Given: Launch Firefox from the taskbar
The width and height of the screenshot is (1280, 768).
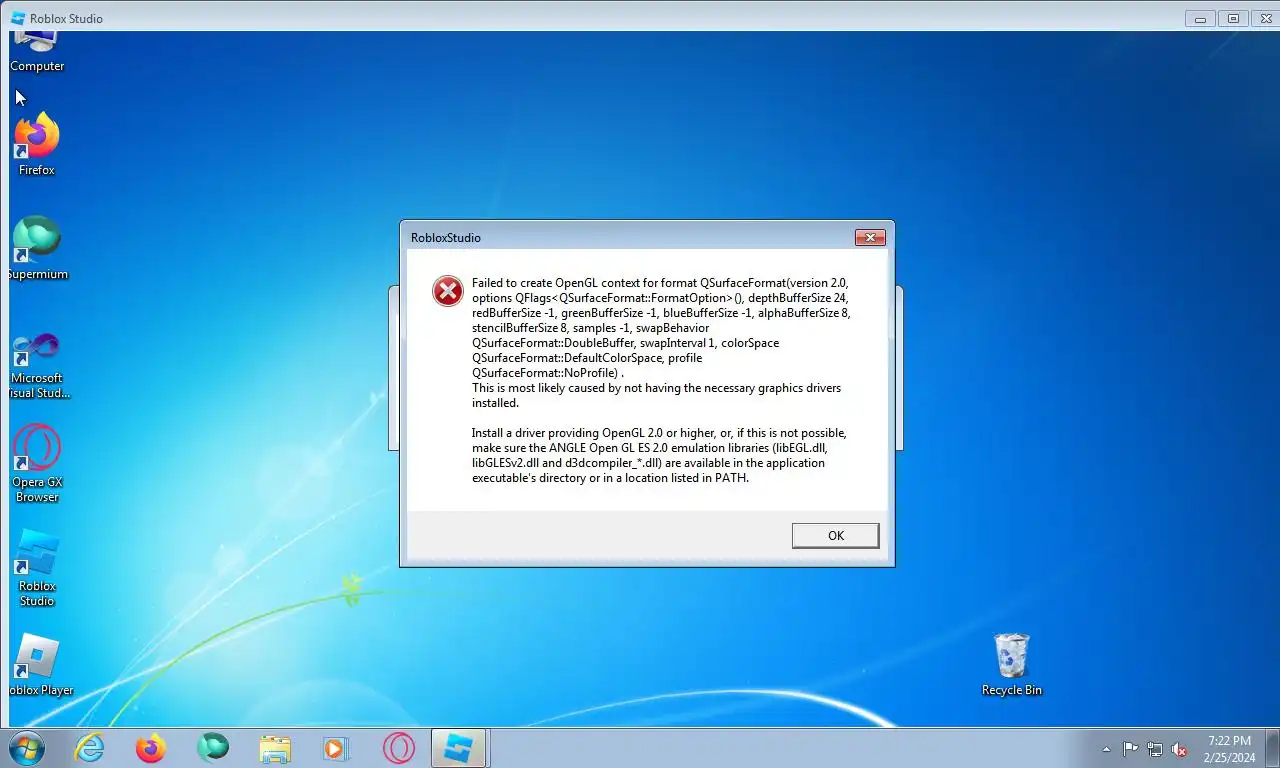Looking at the screenshot, I should (151, 748).
